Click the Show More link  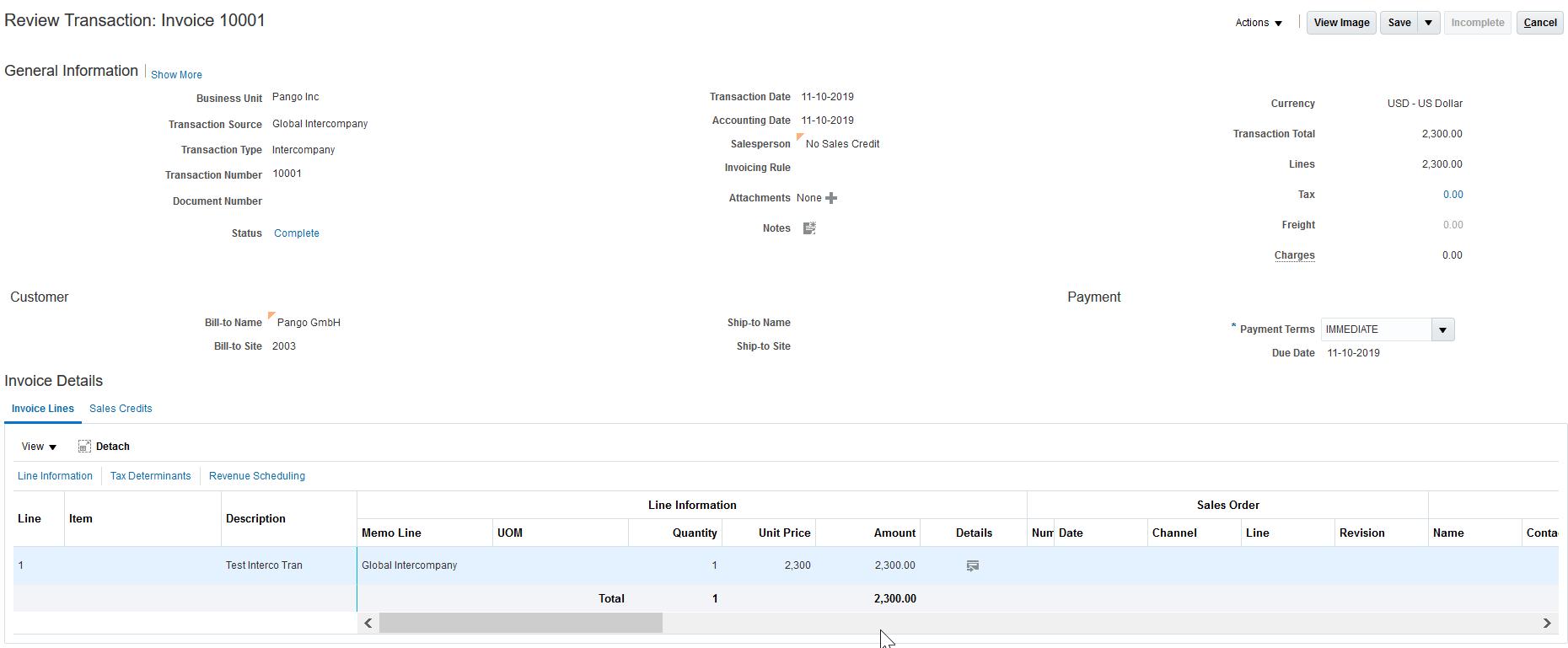coord(176,75)
